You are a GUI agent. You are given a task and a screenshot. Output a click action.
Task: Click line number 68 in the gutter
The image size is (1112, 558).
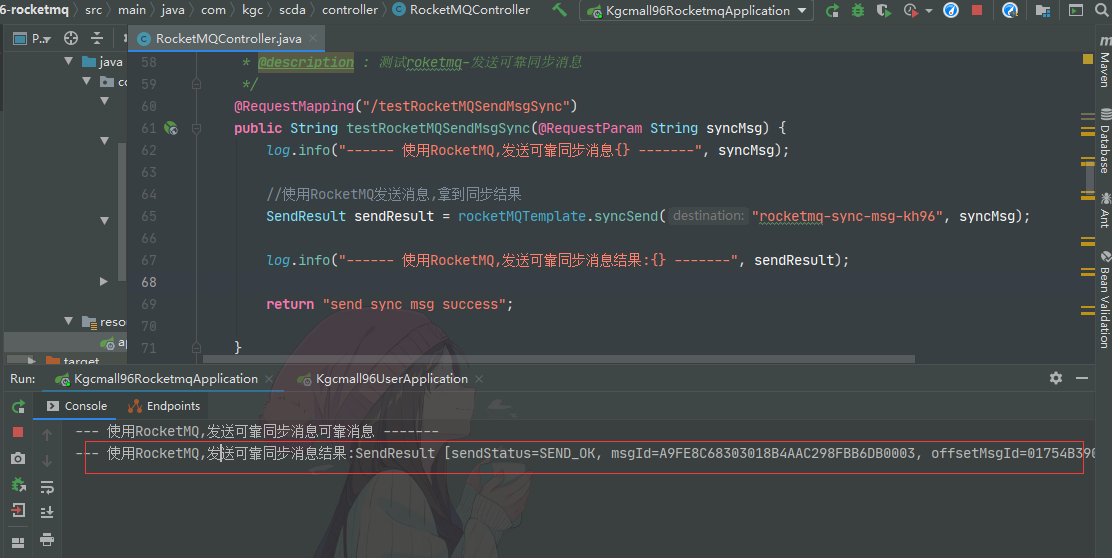click(149, 282)
